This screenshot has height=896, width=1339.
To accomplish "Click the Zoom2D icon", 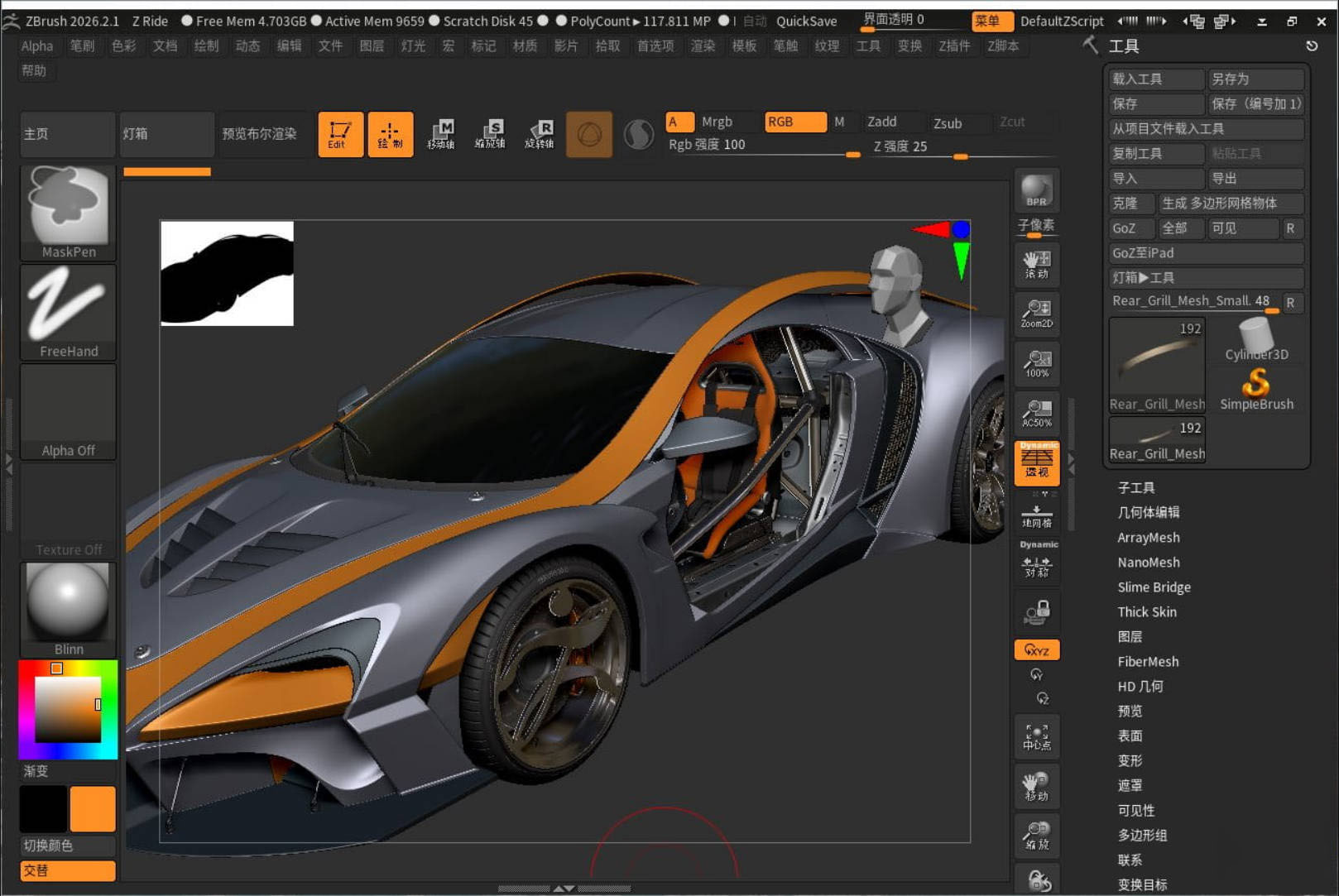I will tap(1036, 314).
